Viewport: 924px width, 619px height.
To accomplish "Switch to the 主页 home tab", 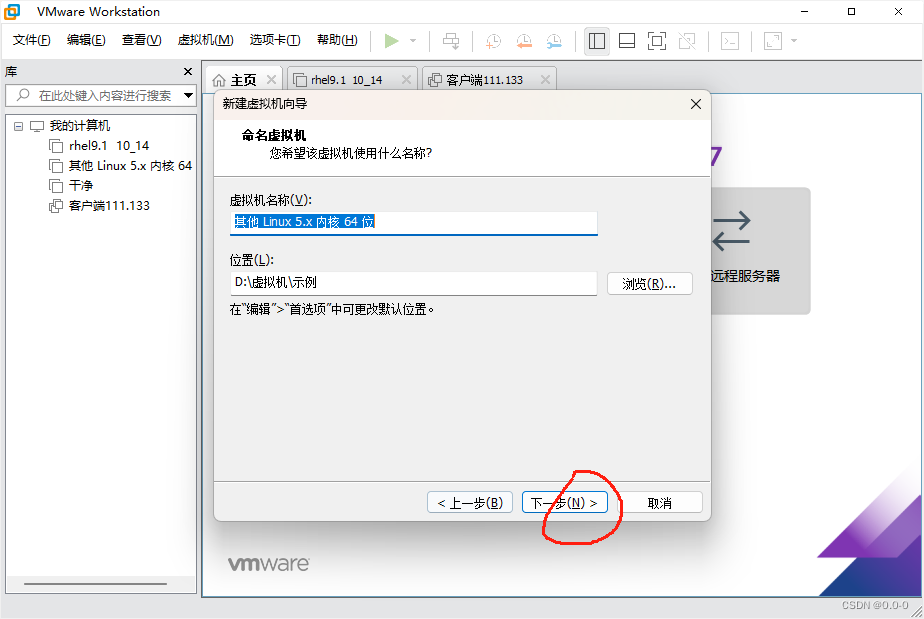I will tap(243, 80).
